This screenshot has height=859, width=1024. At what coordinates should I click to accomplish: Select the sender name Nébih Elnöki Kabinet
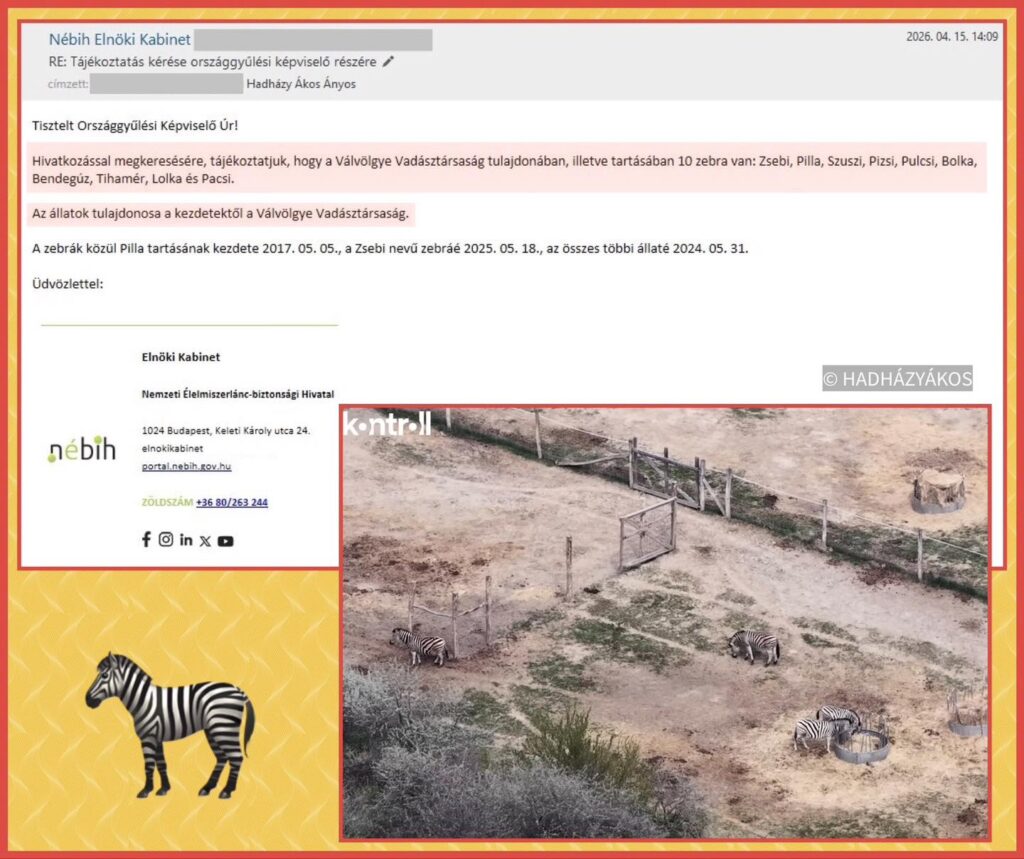coord(119,39)
